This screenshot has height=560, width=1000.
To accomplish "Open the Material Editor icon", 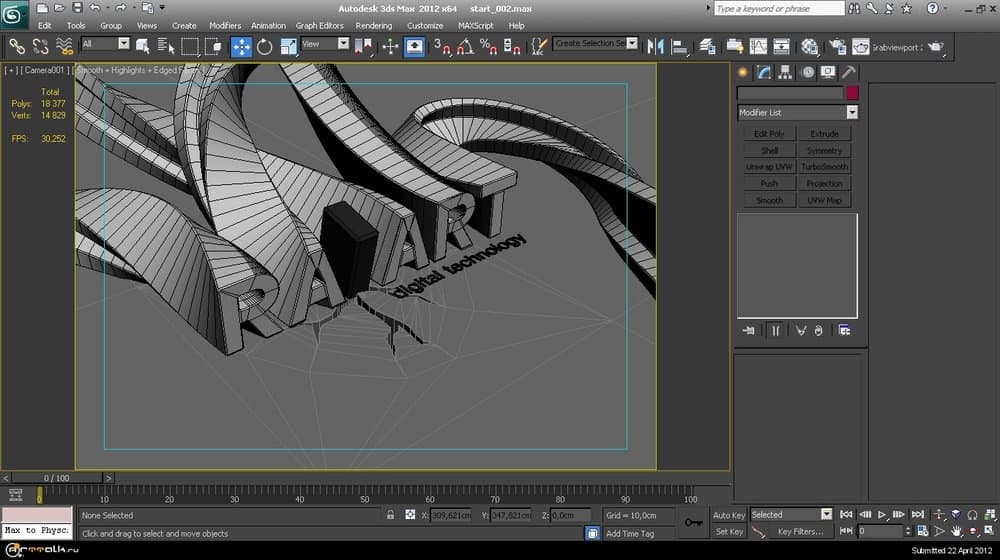I will coord(810,46).
